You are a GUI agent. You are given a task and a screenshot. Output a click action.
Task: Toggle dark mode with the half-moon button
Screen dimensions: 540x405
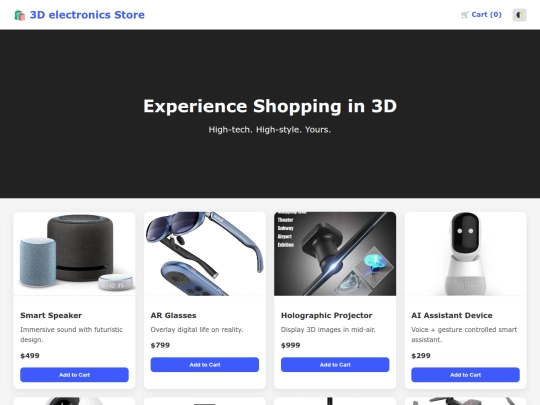(x=519, y=15)
